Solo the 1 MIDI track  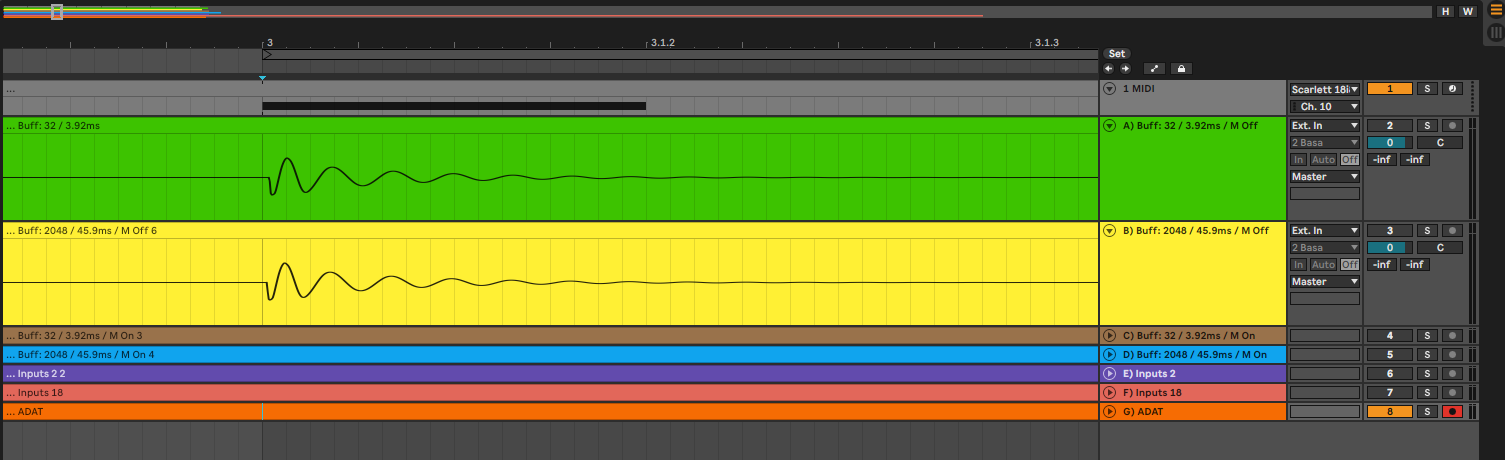point(1428,89)
